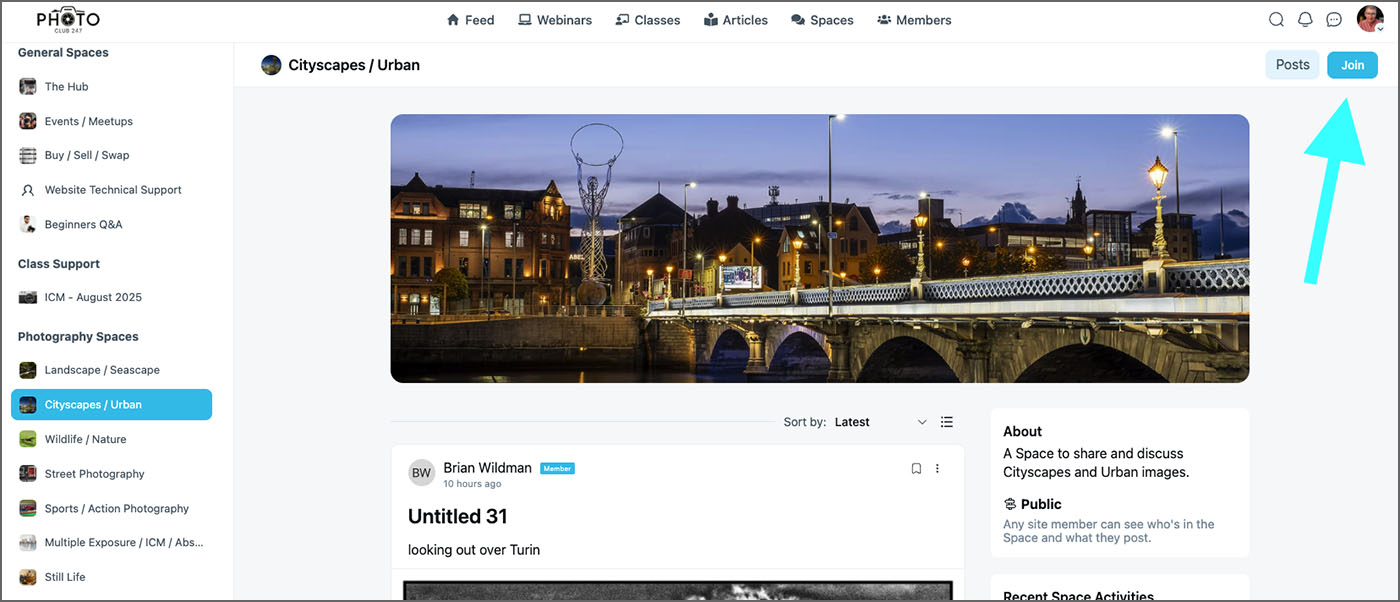Click the Belfast bridge cityscape banner image

coord(820,248)
